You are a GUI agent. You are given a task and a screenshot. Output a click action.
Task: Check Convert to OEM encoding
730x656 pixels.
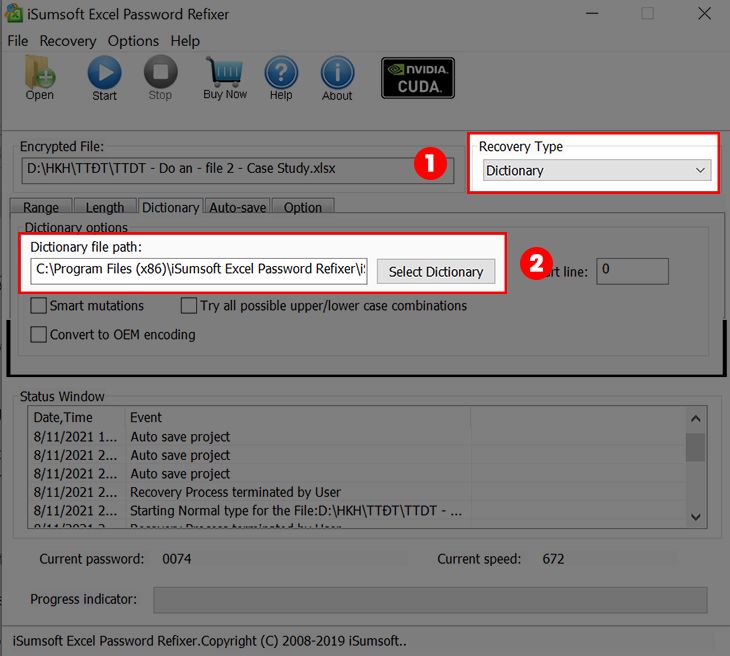pyautogui.click(x=39, y=335)
